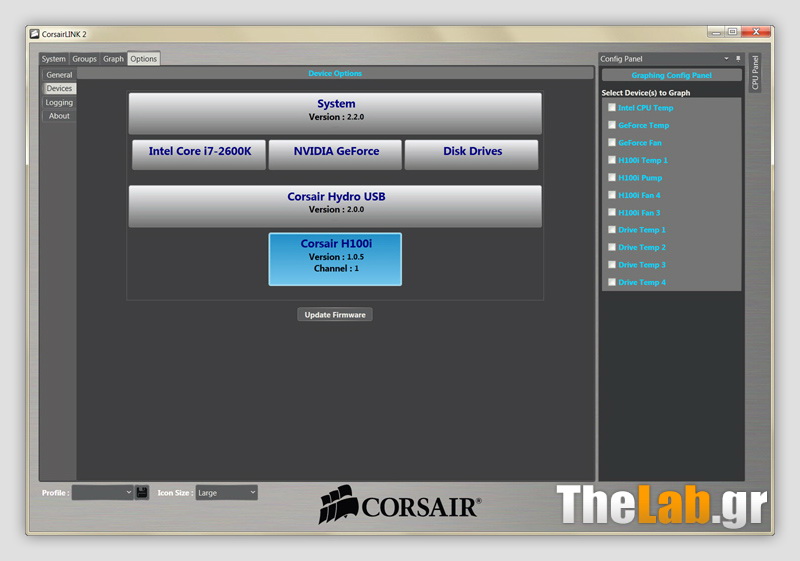This screenshot has width=800, height=561.
Task: Minimize the CorsairLINK 2 window
Action: (x=716, y=32)
